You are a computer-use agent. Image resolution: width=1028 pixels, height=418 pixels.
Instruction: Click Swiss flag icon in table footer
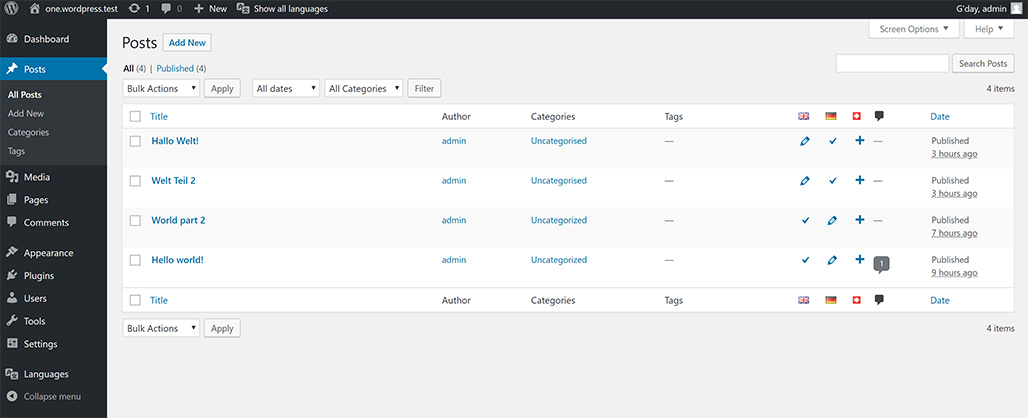pyautogui.click(x=856, y=300)
